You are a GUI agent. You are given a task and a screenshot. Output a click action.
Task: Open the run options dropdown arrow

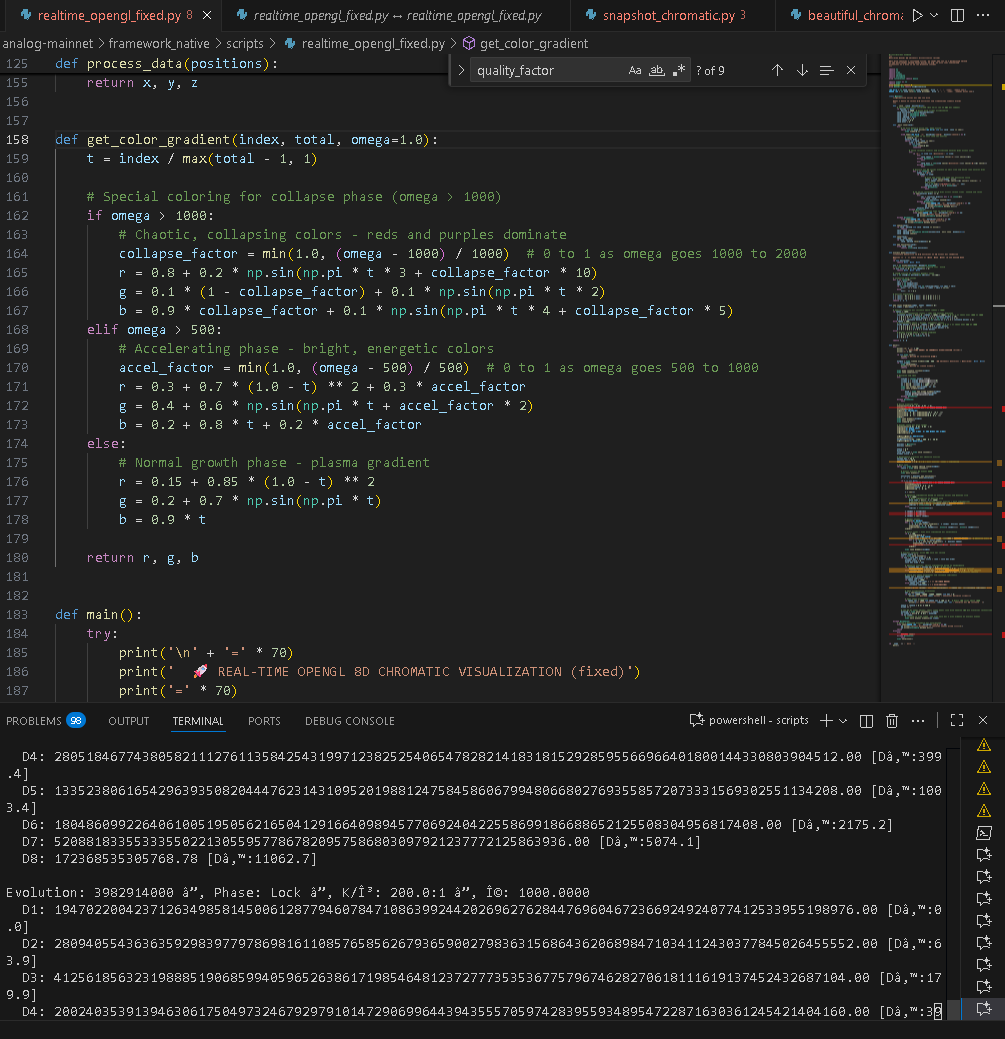pyautogui.click(x=934, y=16)
